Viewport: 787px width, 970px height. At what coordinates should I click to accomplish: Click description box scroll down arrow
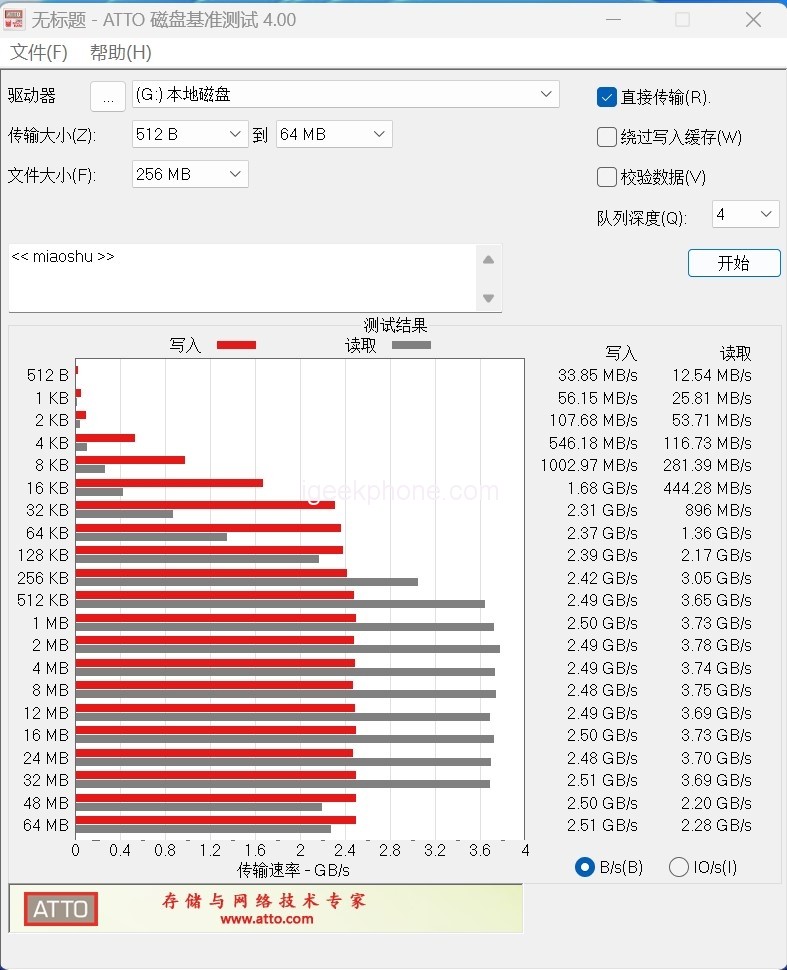point(488,298)
